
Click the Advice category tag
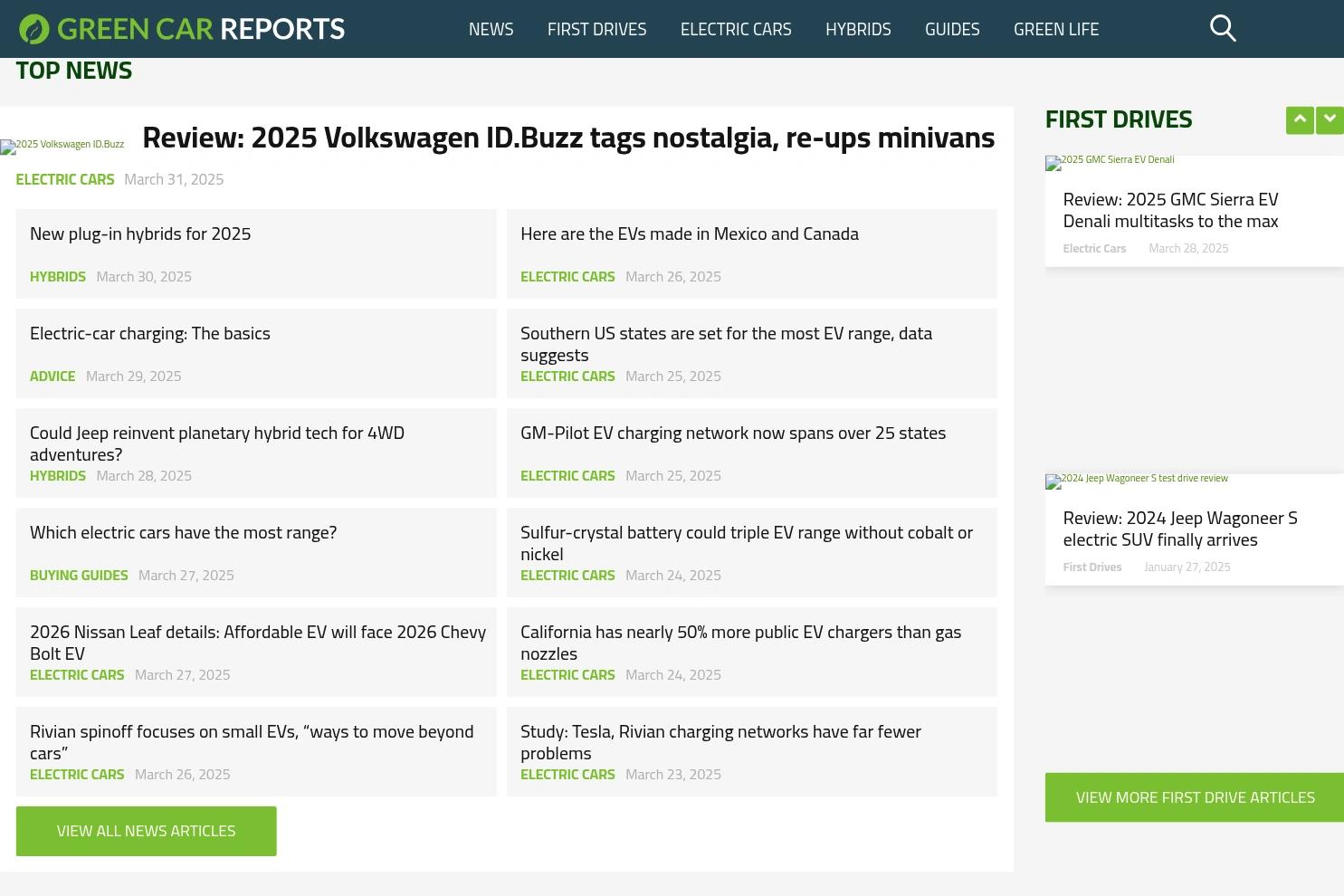(x=52, y=376)
